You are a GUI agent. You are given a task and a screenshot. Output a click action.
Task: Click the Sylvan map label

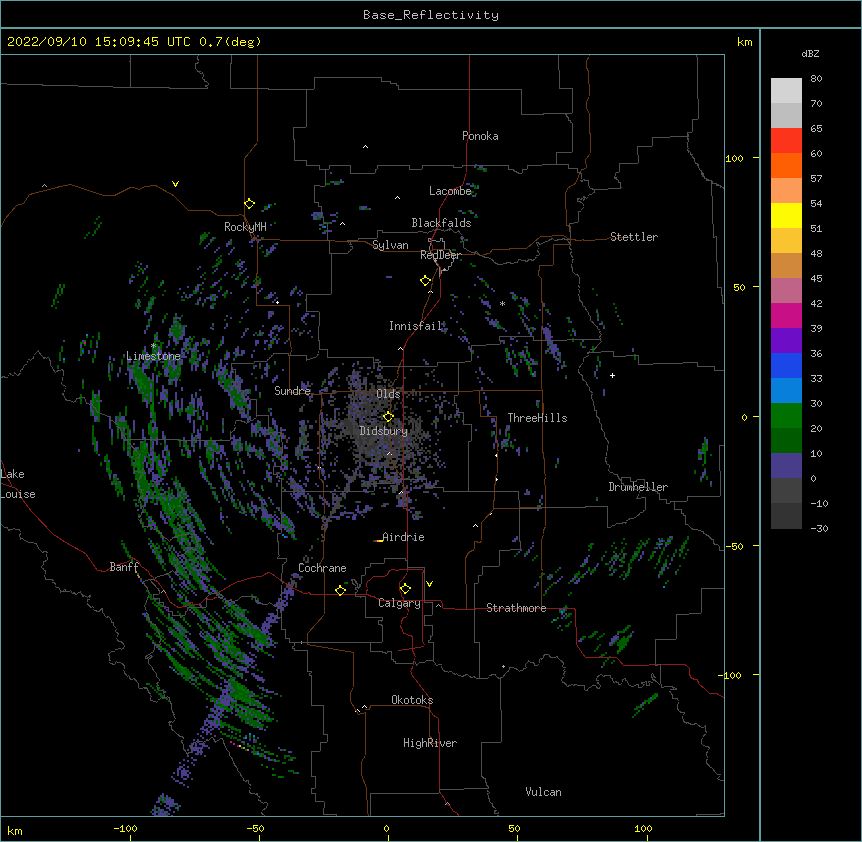[390, 245]
